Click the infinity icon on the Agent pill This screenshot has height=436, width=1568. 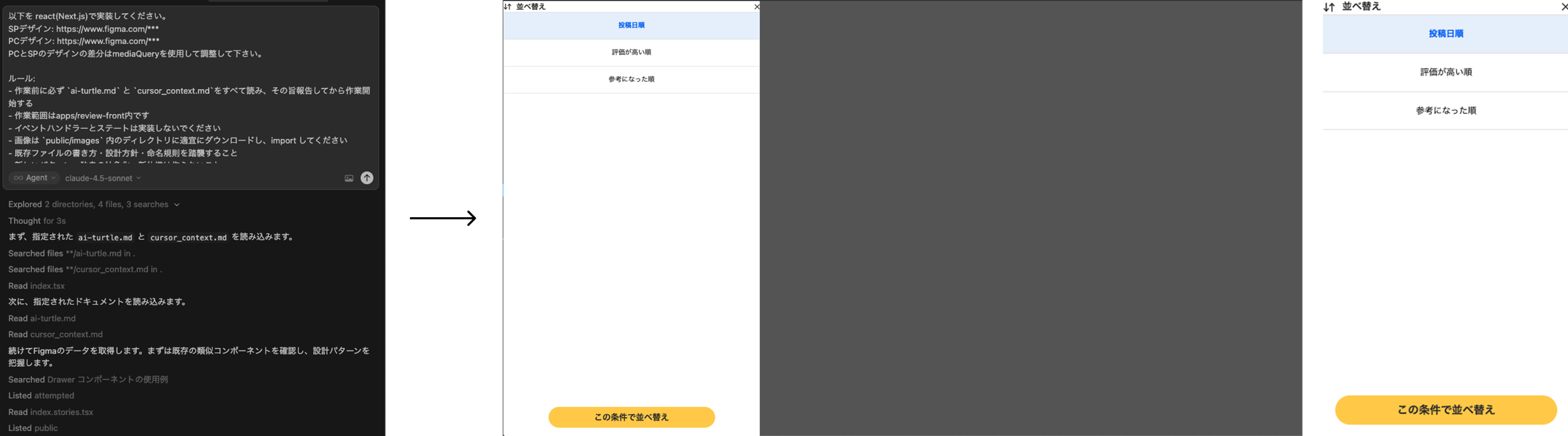(18, 178)
